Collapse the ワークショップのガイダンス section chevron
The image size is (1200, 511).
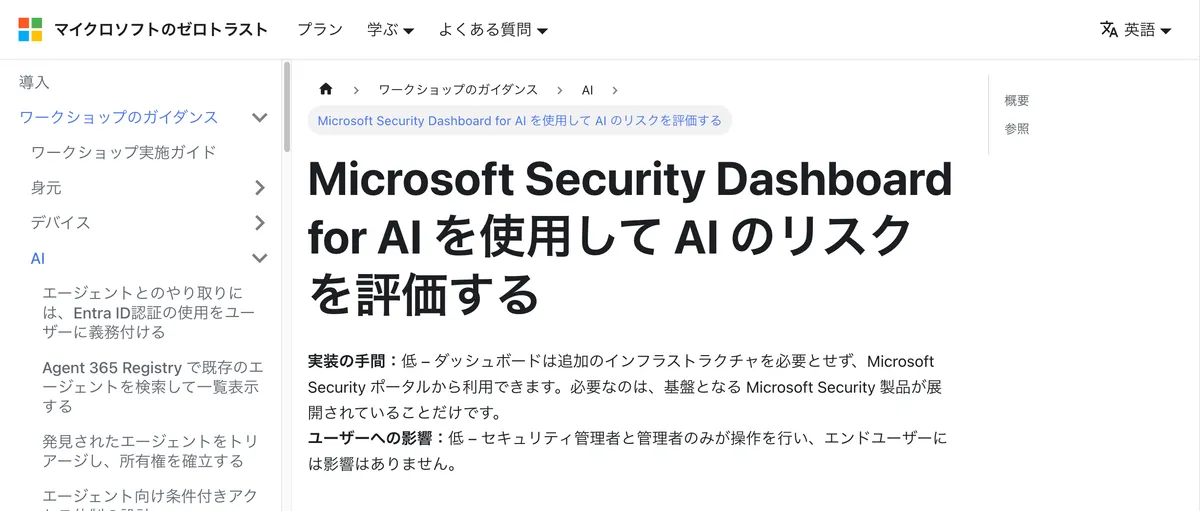259,118
